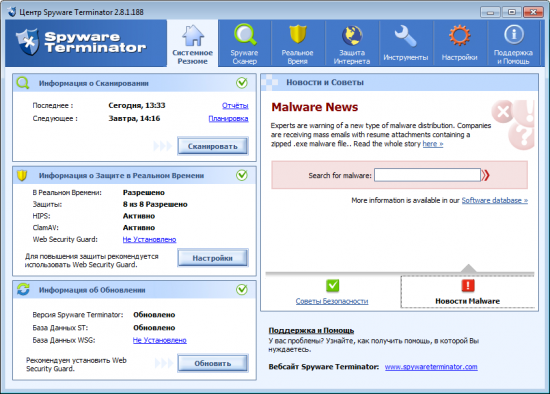Open Настройки gear tab in toolbar
The width and height of the screenshot is (550, 394).
[460, 44]
